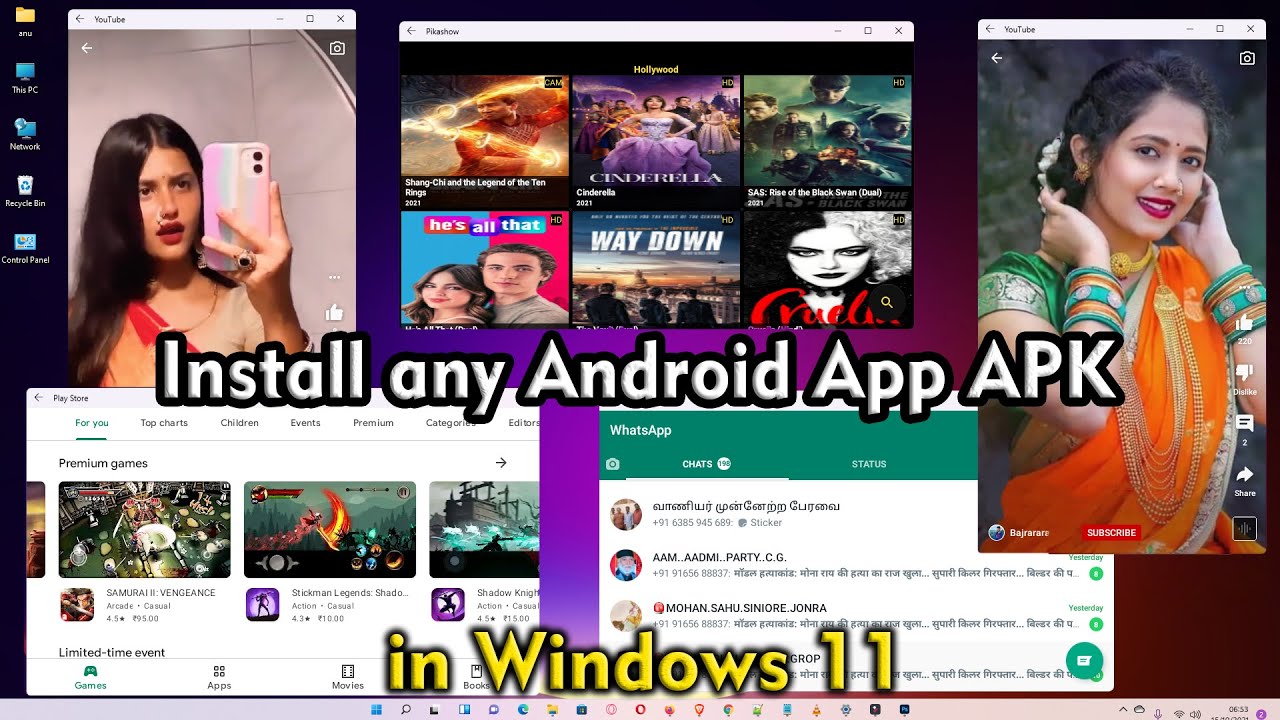Click the sound square icon below Share
1280x720 pixels.
point(1244,528)
